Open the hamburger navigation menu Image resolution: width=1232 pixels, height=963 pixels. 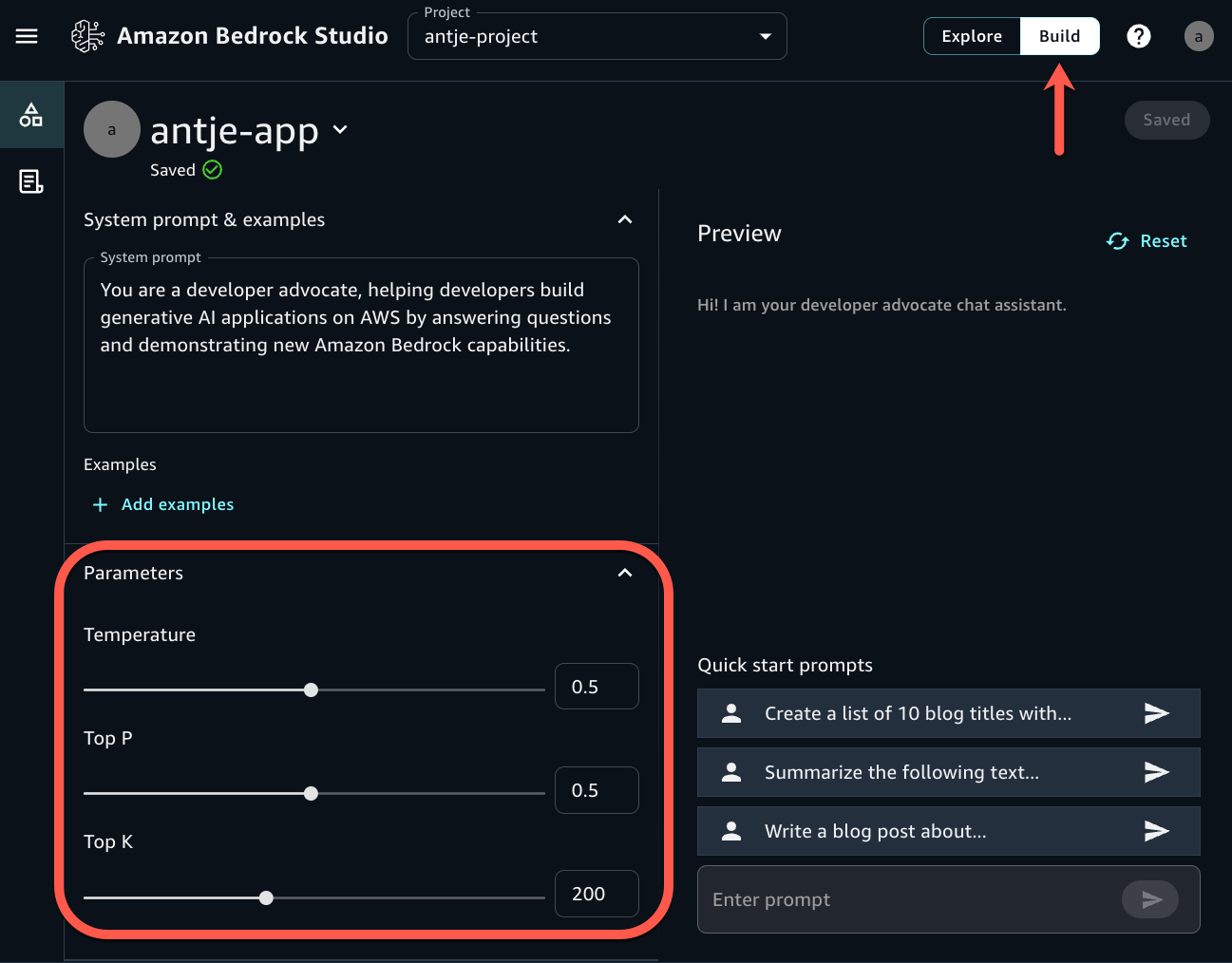(26, 36)
